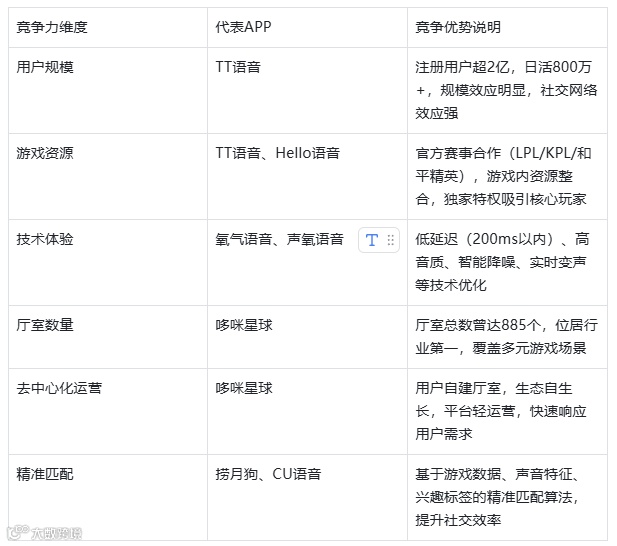
Task: Click the six-dot drag handle icon
Action: point(390,240)
